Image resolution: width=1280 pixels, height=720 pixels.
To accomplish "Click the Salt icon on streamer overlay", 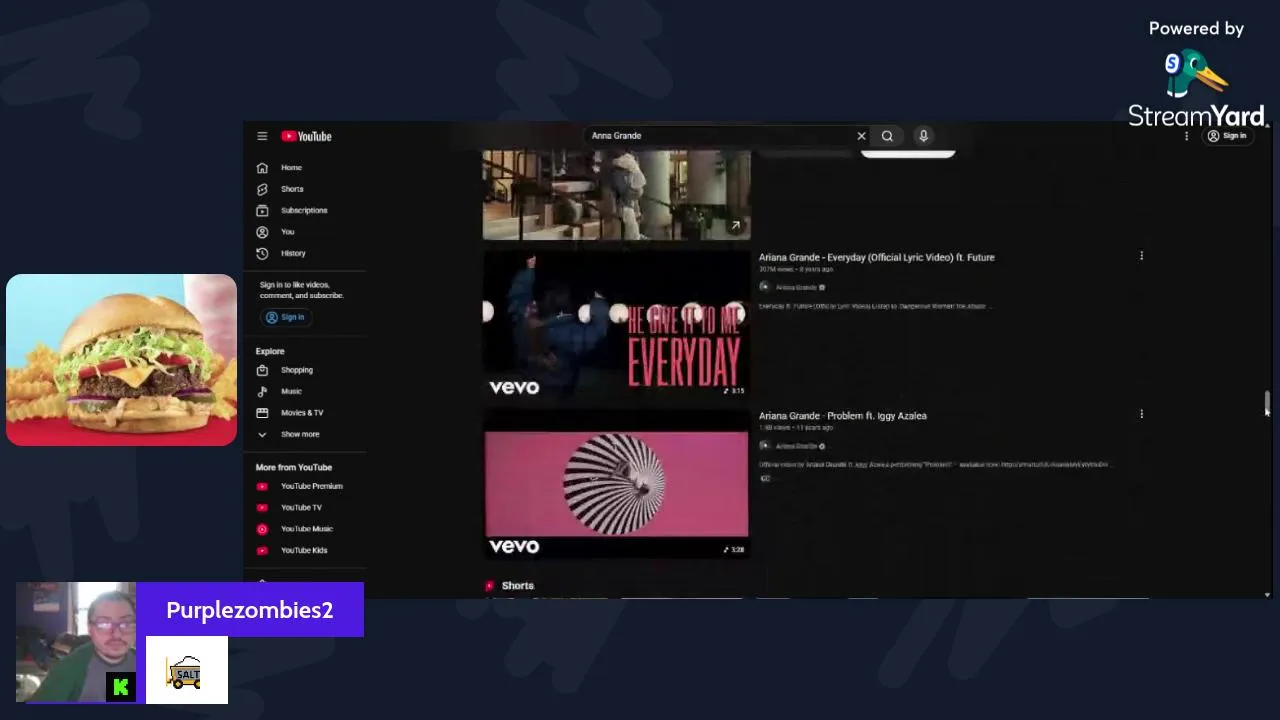I will [187, 671].
